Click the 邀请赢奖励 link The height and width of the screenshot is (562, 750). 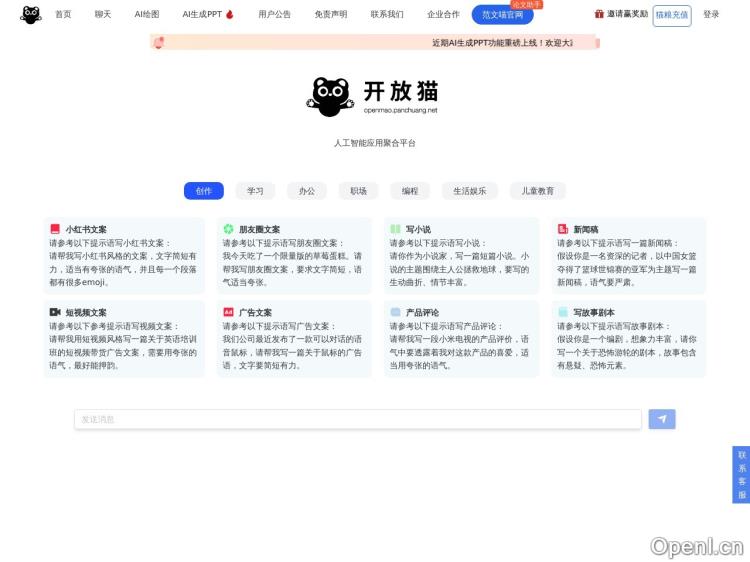point(628,14)
